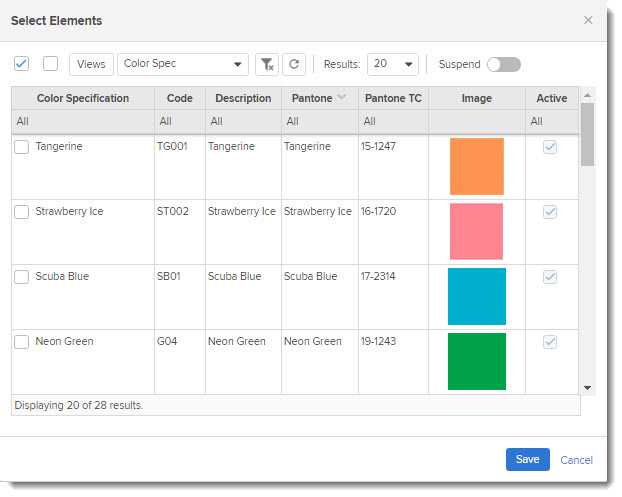Click the Pantone column sort arrow
The image size is (622, 497).
(342, 97)
